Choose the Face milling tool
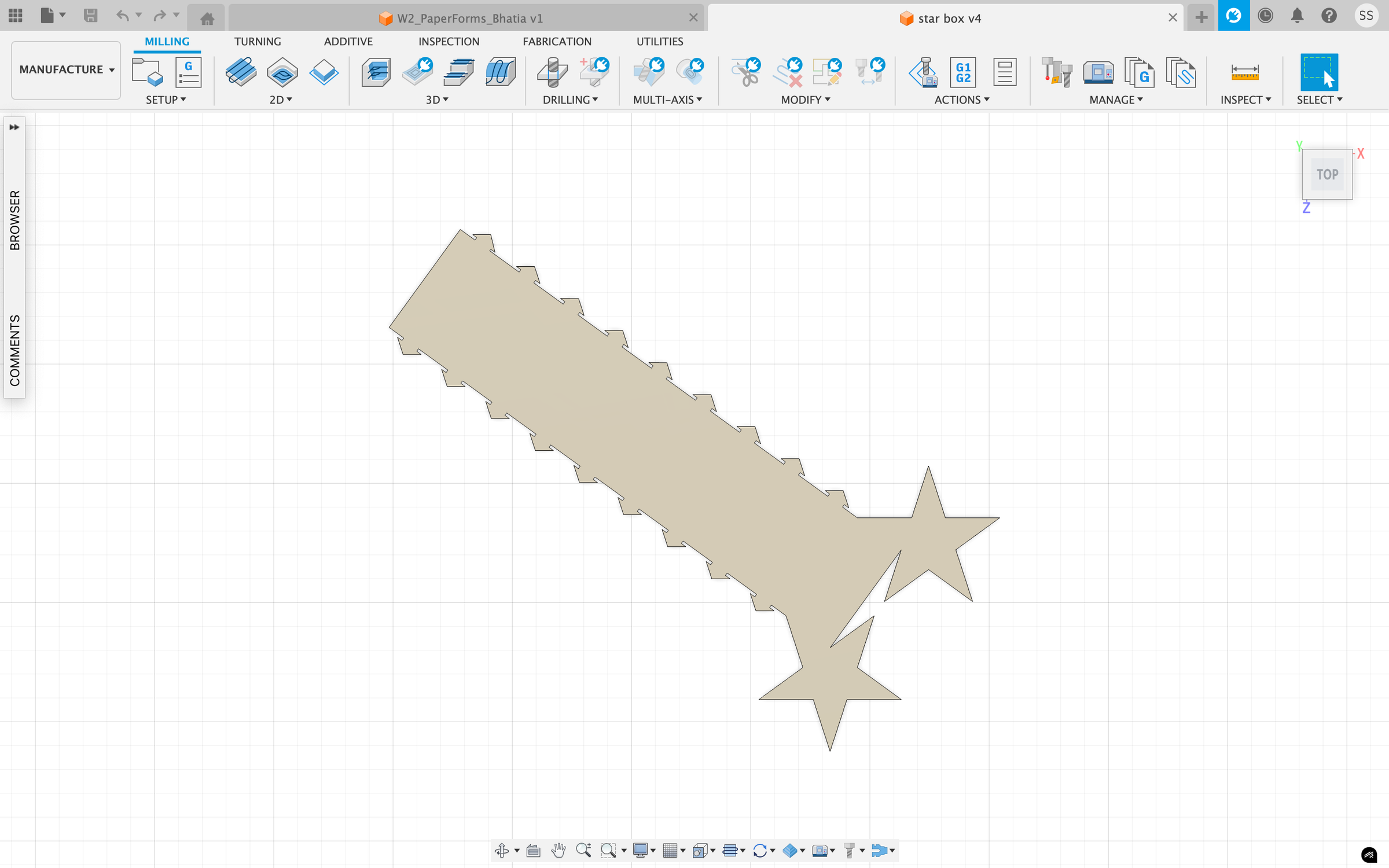 point(324,72)
